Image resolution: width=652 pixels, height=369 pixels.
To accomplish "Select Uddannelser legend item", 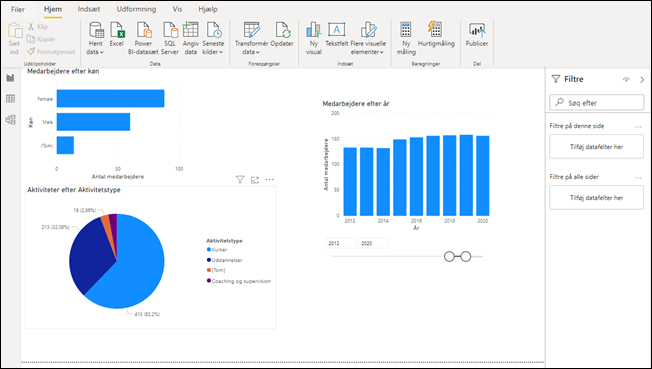I will coord(224,260).
